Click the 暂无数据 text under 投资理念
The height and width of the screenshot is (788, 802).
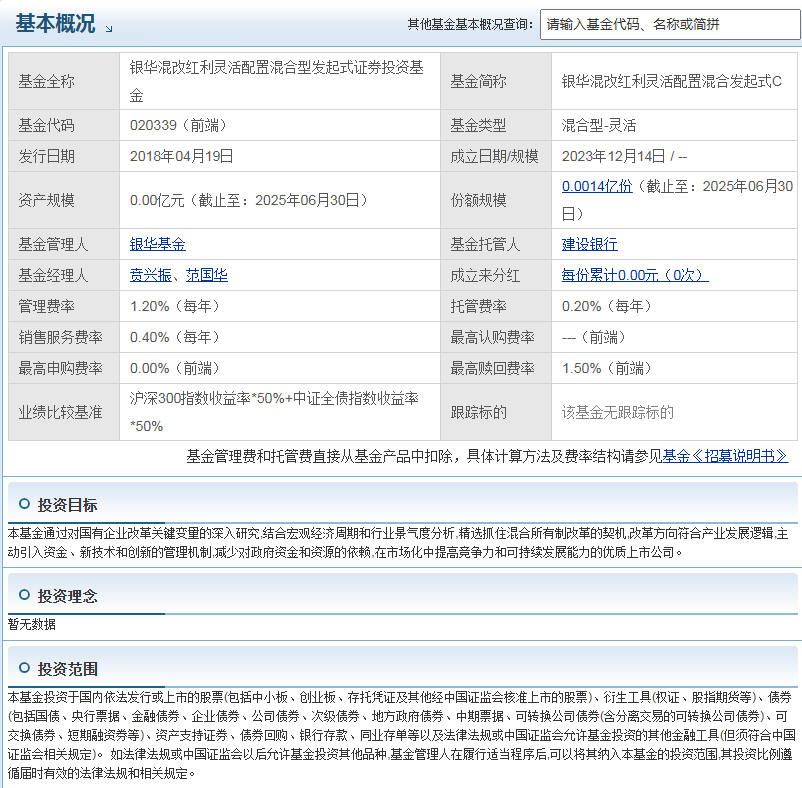32,624
